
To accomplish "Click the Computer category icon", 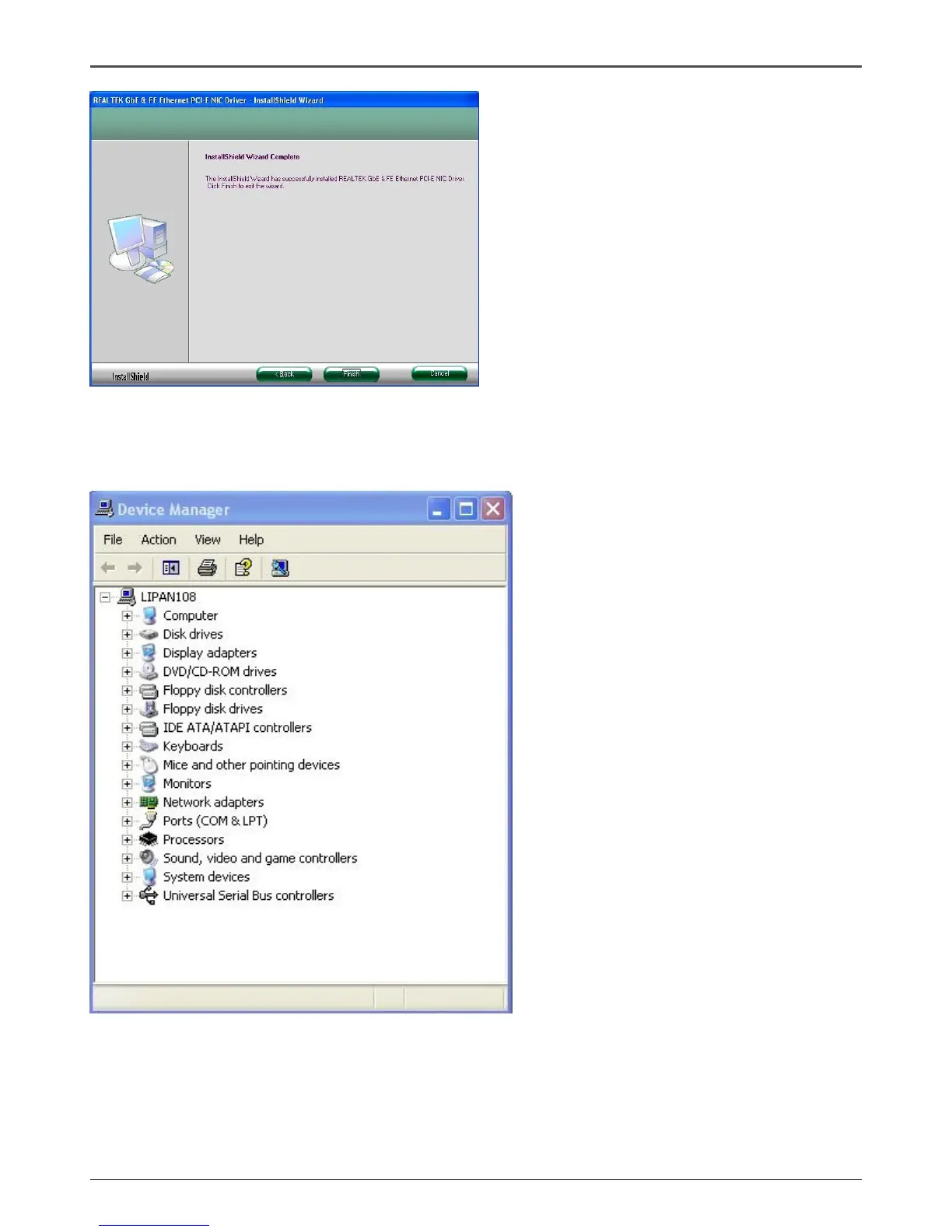I will tap(149, 615).
